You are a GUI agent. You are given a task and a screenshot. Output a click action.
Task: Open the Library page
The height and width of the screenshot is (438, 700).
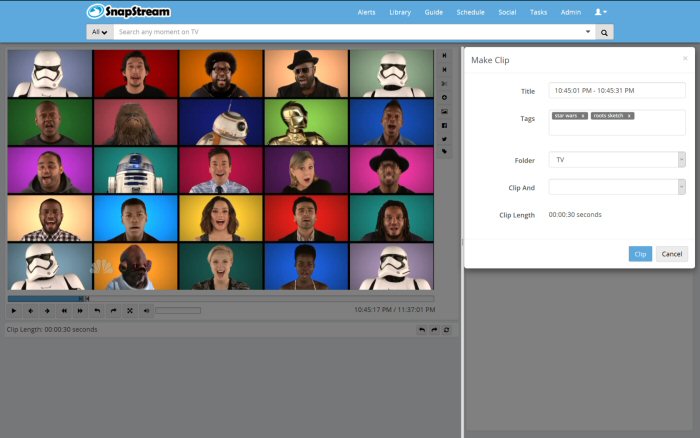400,13
